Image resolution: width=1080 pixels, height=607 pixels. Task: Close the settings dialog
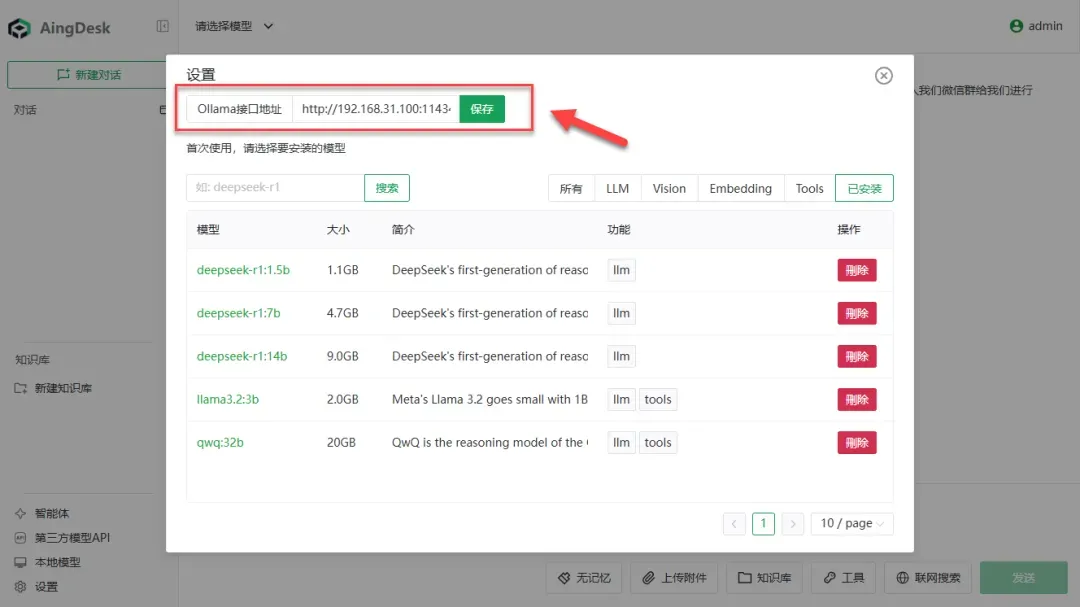click(884, 76)
